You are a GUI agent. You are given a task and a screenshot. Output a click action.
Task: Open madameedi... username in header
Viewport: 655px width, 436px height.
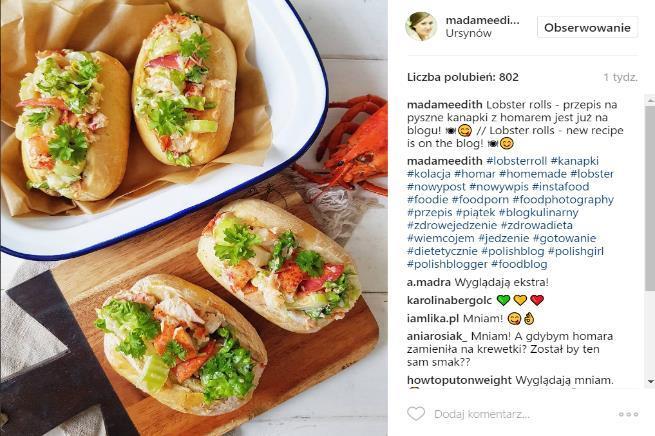(482, 20)
